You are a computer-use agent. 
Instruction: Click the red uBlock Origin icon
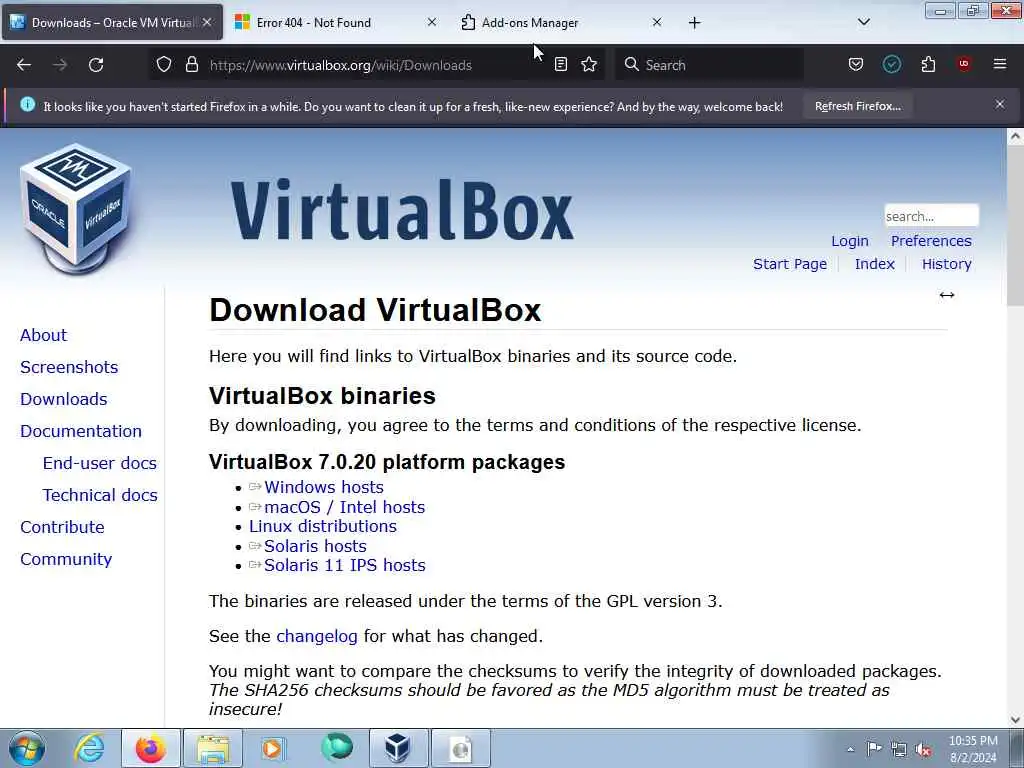click(x=964, y=64)
